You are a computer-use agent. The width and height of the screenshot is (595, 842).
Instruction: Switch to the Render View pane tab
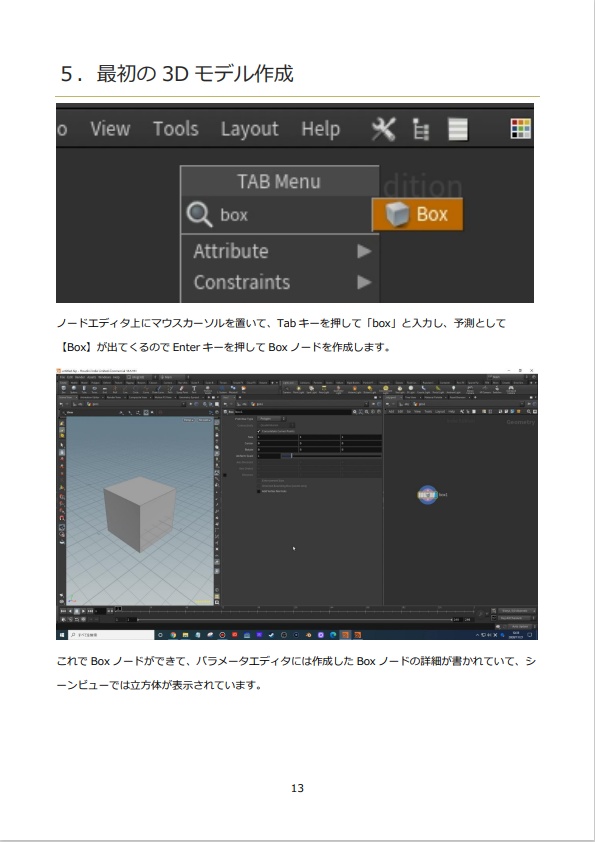pos(114,397)
